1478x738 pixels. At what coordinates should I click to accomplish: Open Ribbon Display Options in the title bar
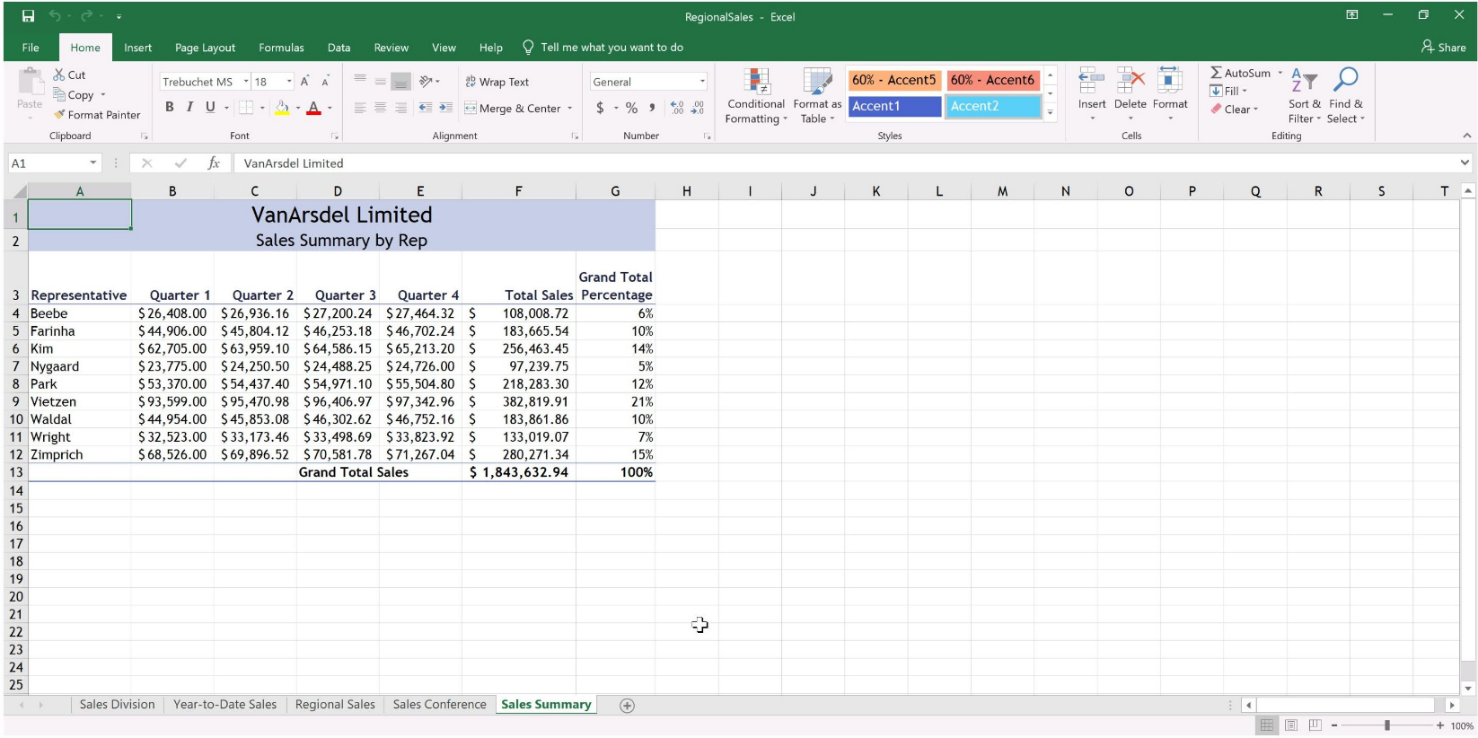click(1352, 15)
